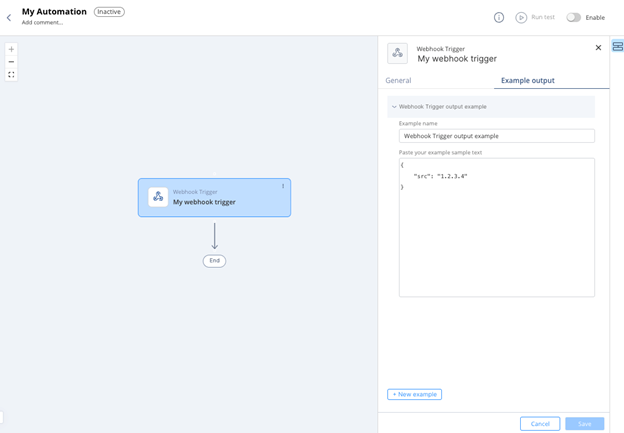
Task: Click the zoom in plus icon
Action: tap(11, 49)
